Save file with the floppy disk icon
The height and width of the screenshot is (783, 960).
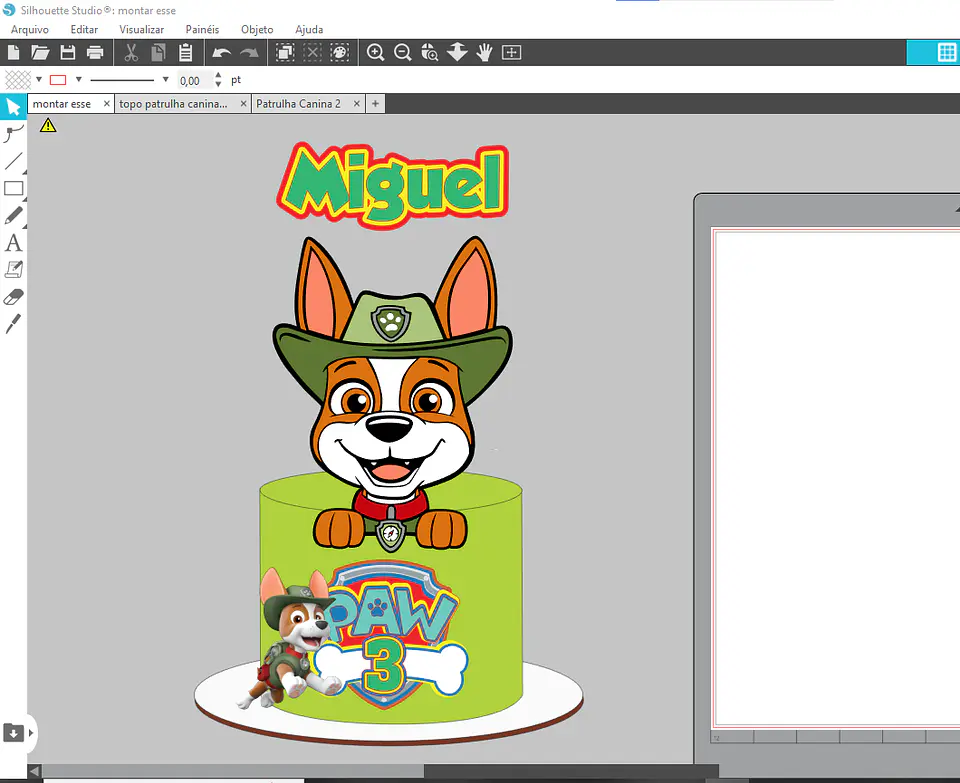(68, 53)
